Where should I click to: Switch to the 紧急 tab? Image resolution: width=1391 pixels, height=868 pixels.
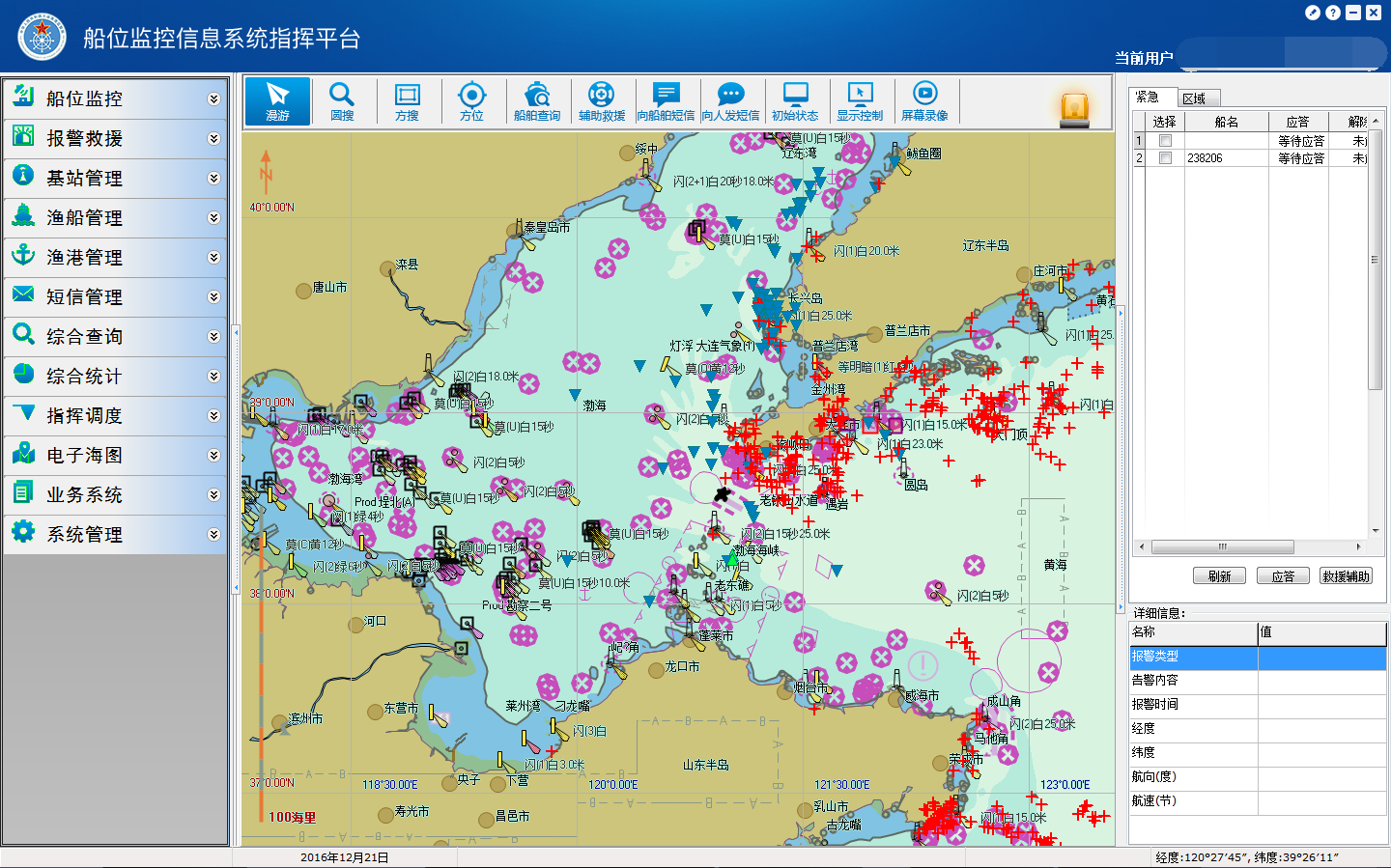pyautogui.click(x=1152, y=98)
